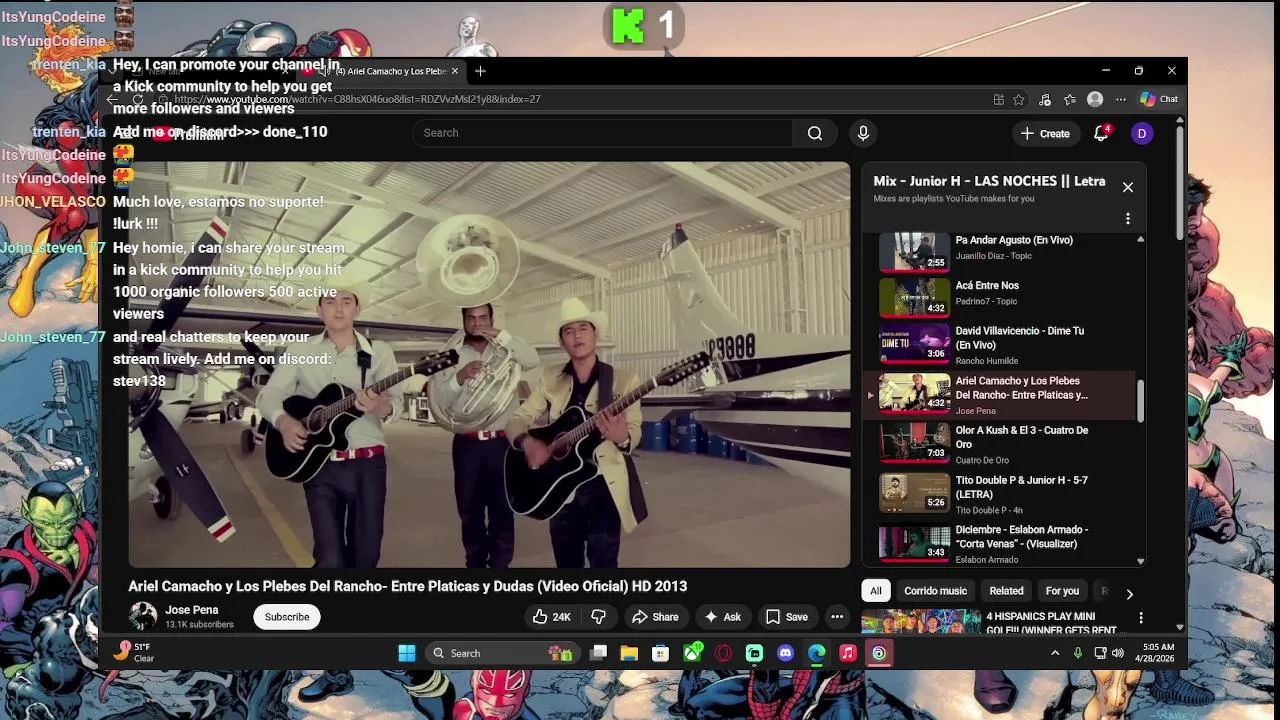Viewport: 1280px width, 720px height.
Task: Open a new browser tab with plus button
Action: point(480,71)
